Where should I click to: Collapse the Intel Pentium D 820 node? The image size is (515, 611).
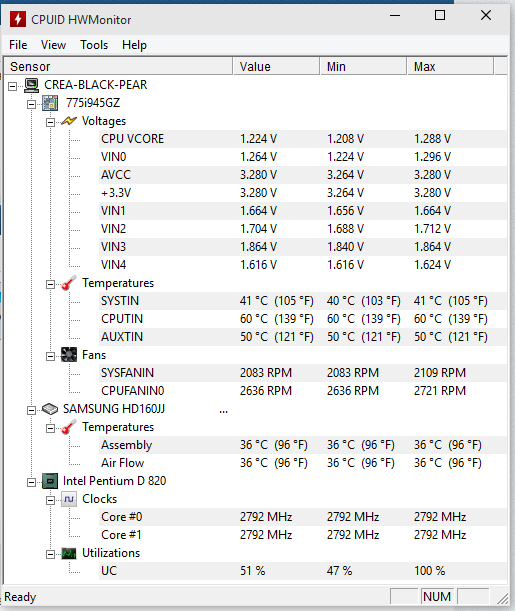(32, 482)
